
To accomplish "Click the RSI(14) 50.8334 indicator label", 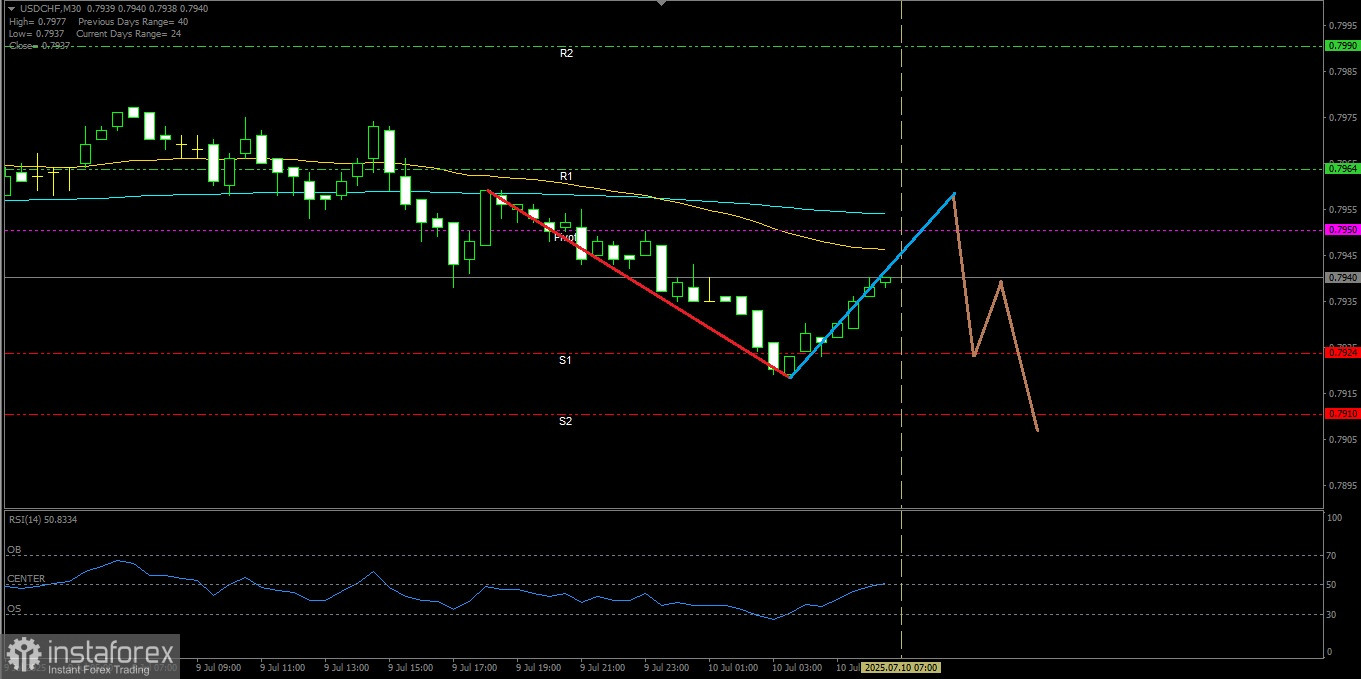I will [43, 520].
